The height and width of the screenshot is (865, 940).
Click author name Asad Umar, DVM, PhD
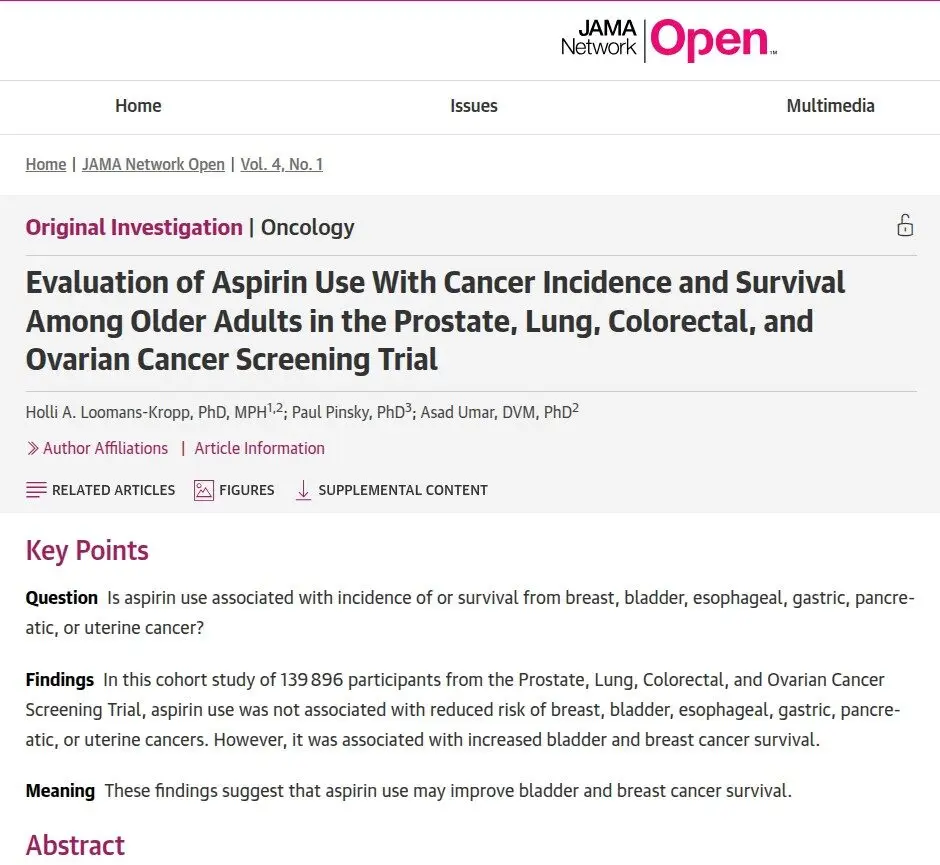[496, 412]
